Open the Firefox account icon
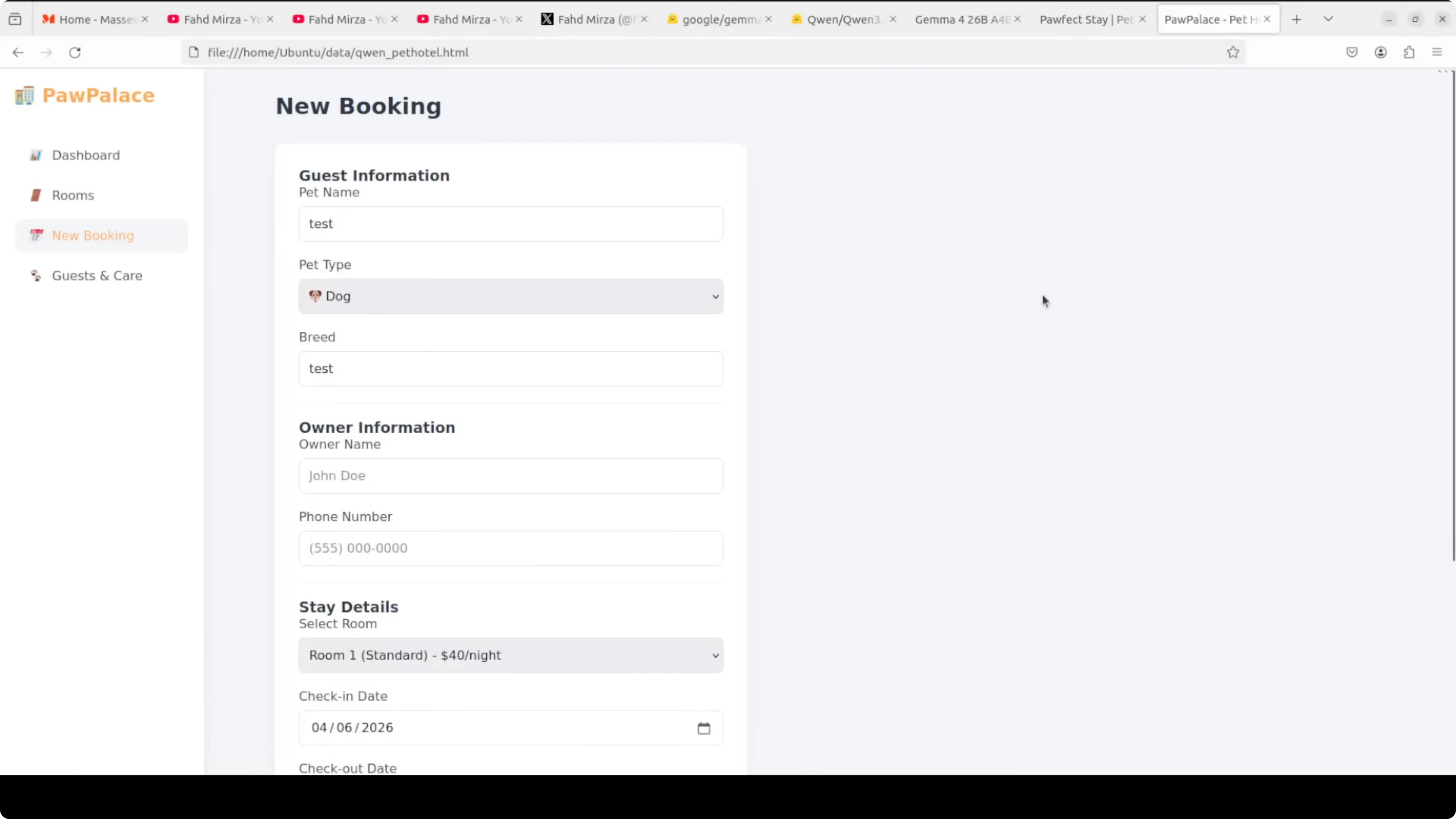 (x=1380, y=53)
